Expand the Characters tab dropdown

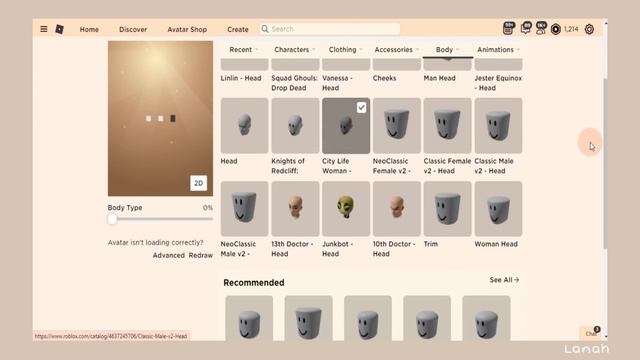[x=295, y=49]
